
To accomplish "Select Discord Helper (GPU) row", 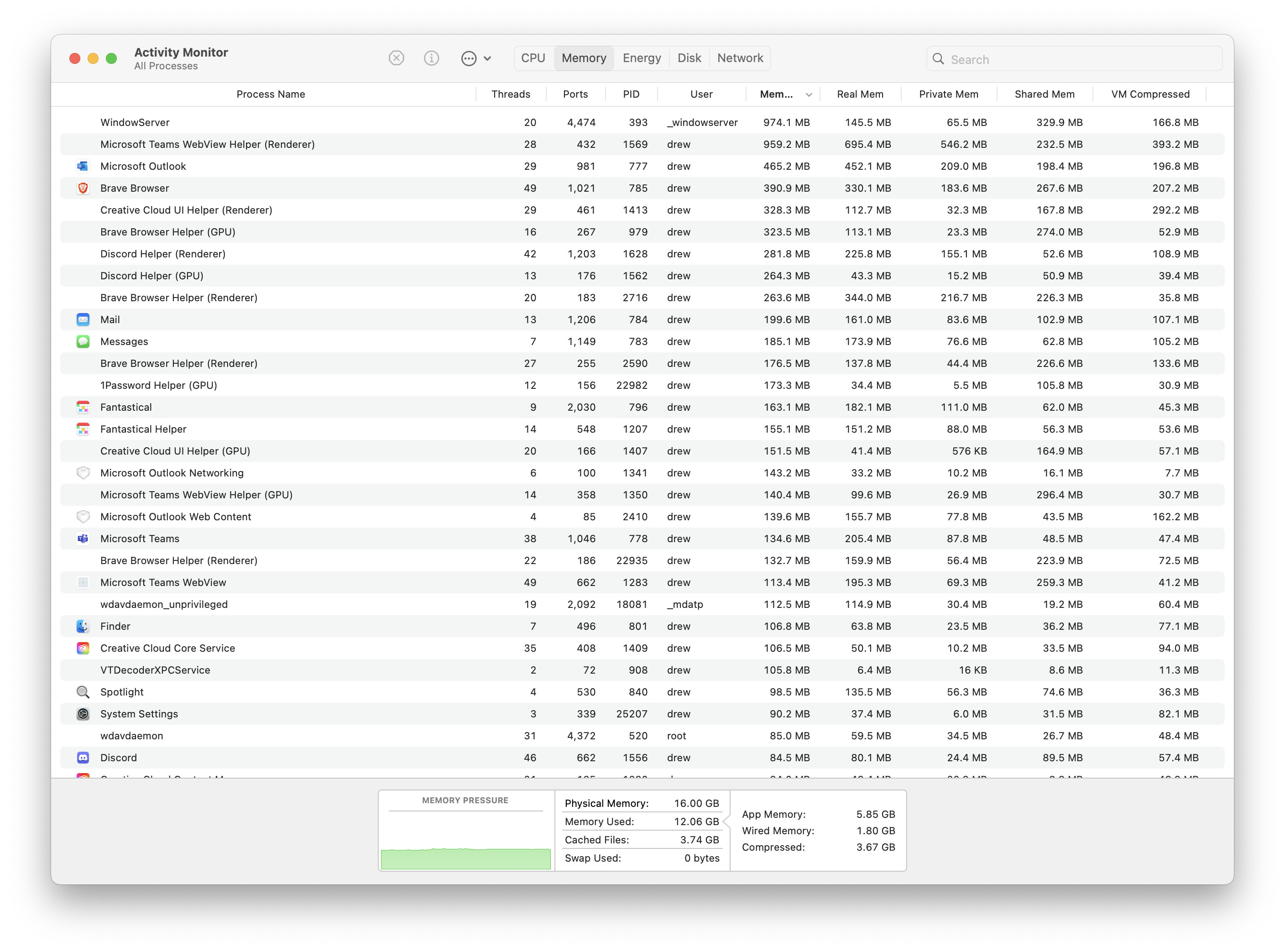I will tap(642, 276).
